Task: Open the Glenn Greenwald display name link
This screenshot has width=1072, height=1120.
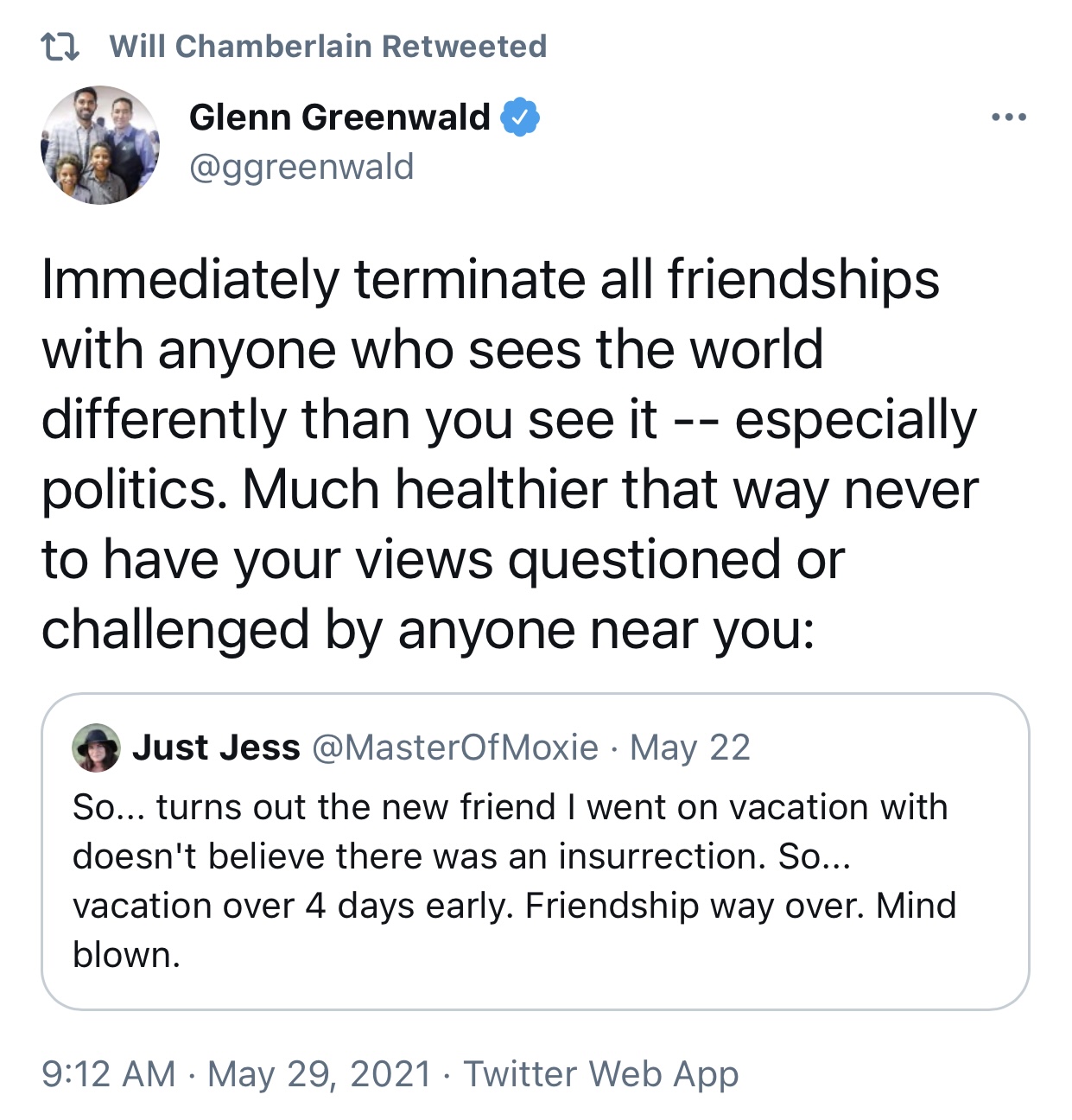Action: 339,118
